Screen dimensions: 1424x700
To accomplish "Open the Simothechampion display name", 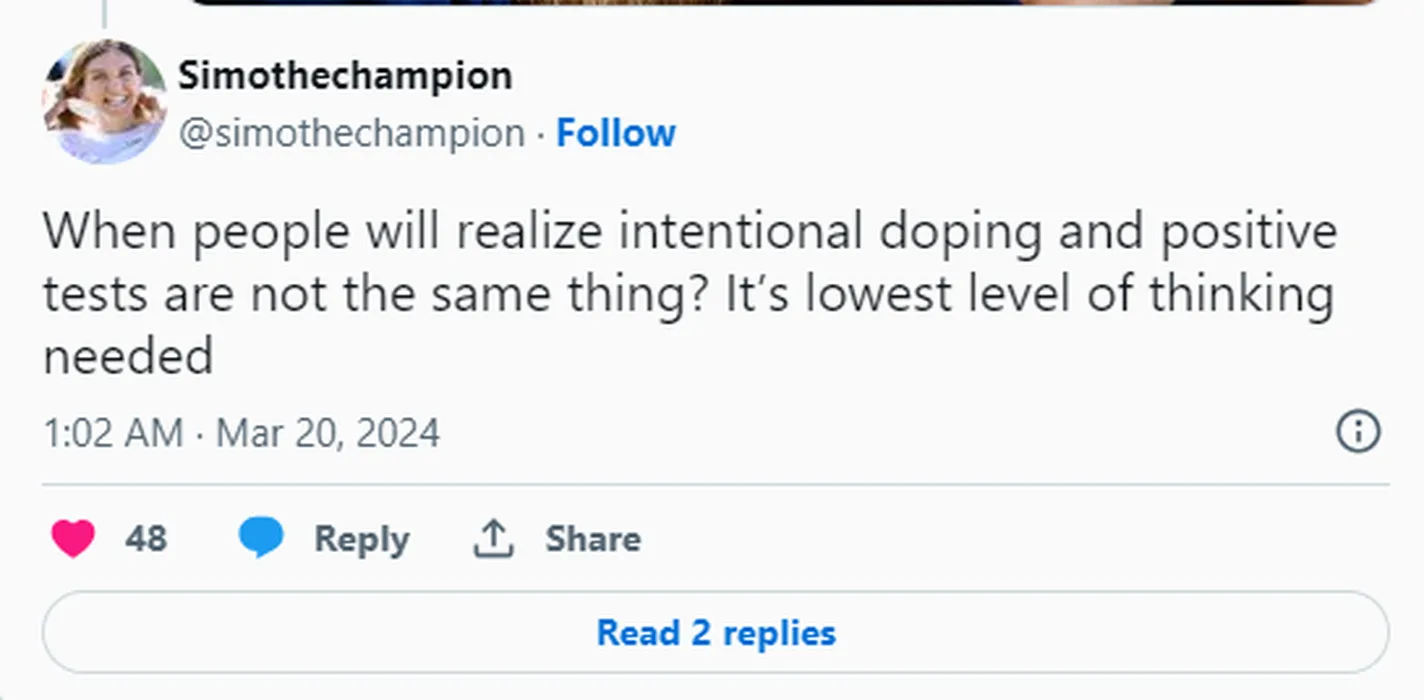I will tap(345, 76).
